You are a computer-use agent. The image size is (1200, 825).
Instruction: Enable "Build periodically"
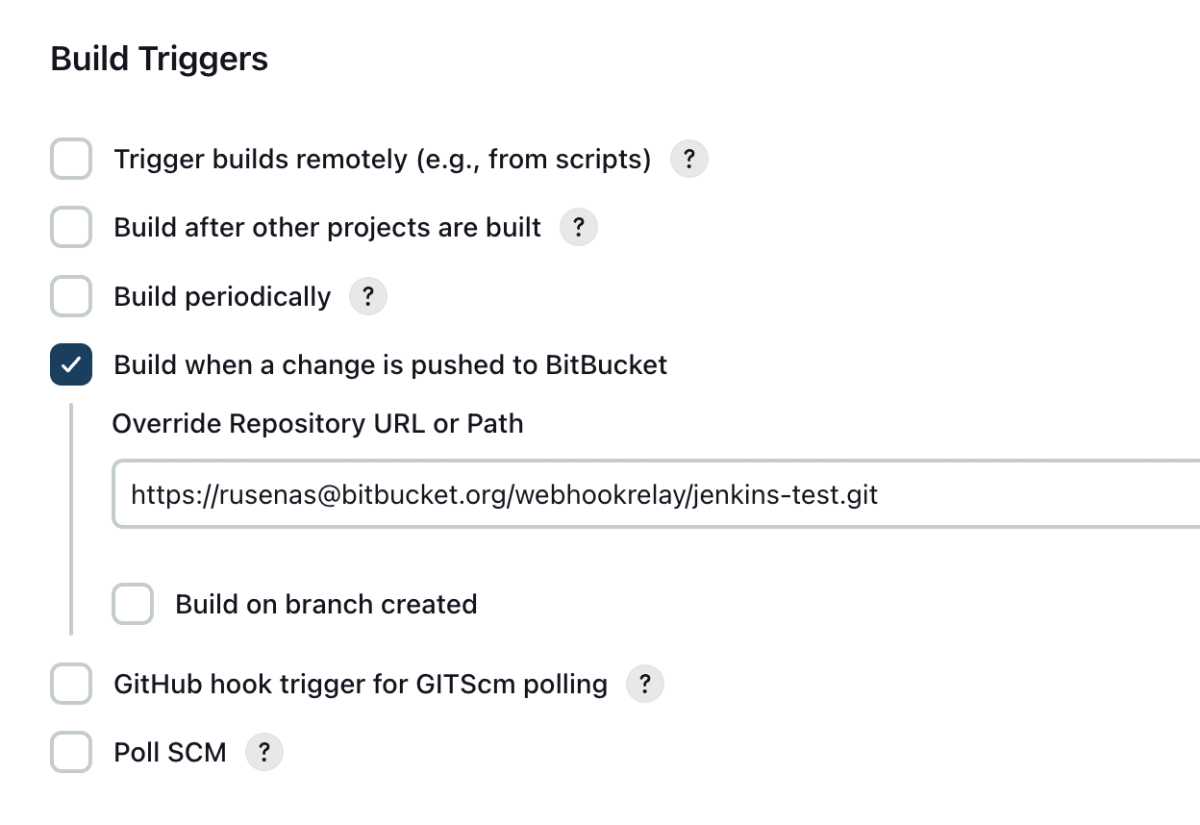[x=70, y=296]
